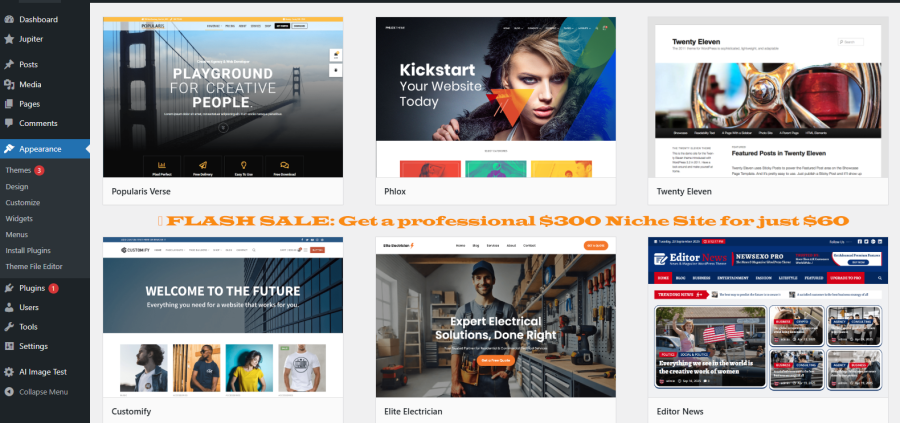Select the Phlox theme screenshot
This screenshot has width=900, height=423.
click(496, 97)
